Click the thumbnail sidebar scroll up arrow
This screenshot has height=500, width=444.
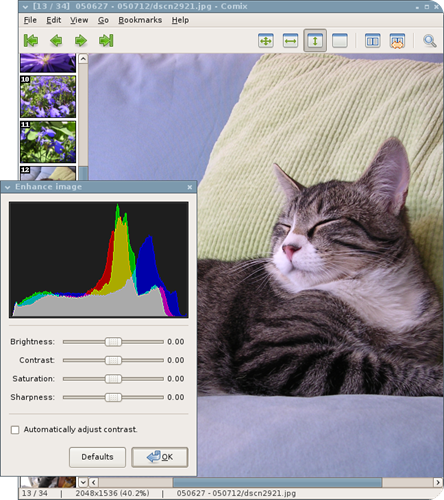[x=83, y=59]
